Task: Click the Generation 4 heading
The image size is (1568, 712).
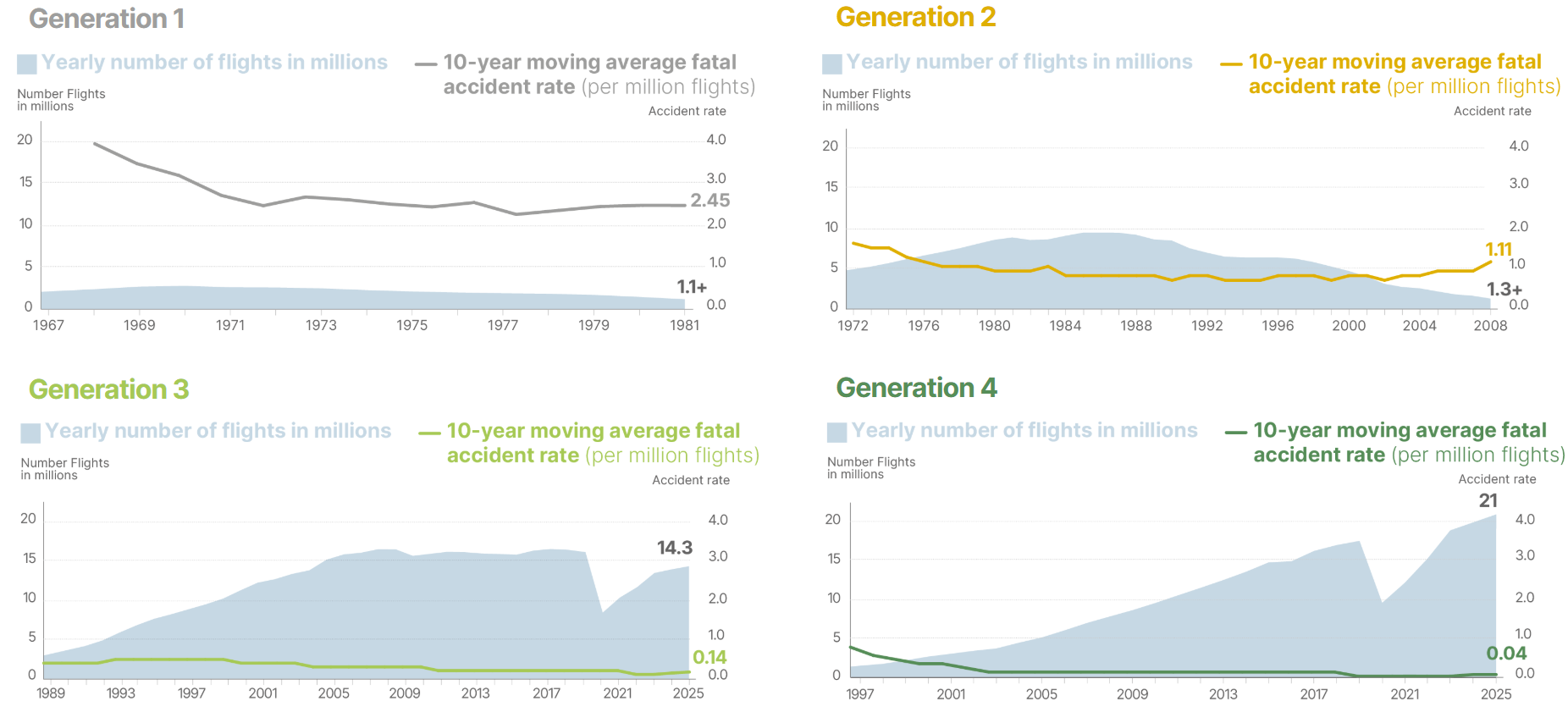Action: 916,388
